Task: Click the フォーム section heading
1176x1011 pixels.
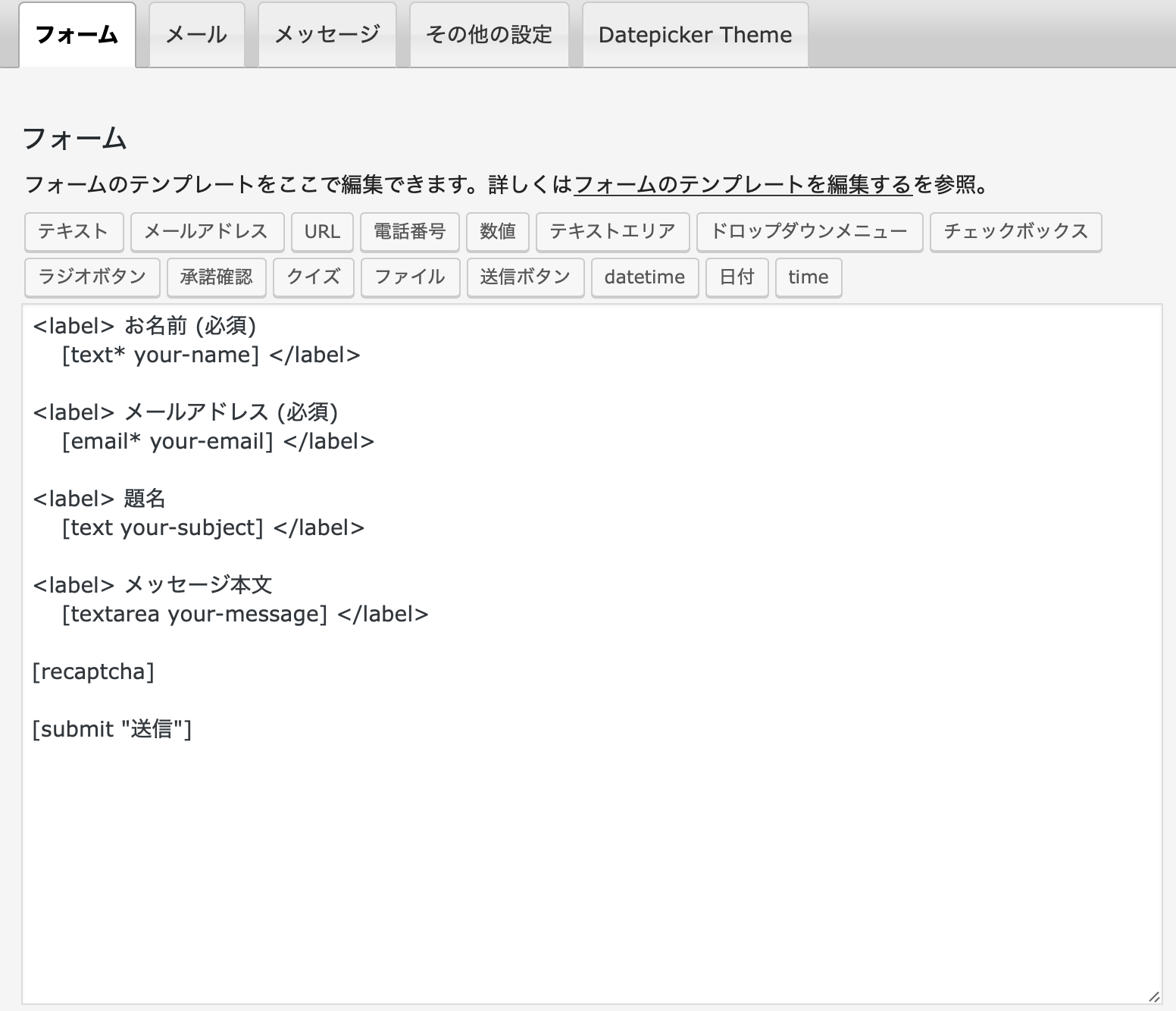Action: [x=74, y=139]
